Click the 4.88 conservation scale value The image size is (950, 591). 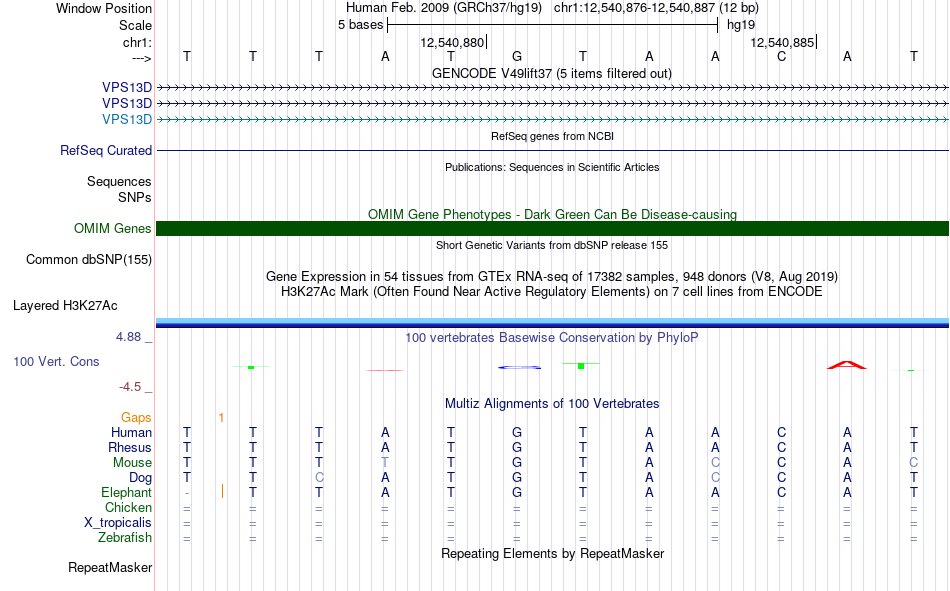pyautogui.click(x=128, y=337)
